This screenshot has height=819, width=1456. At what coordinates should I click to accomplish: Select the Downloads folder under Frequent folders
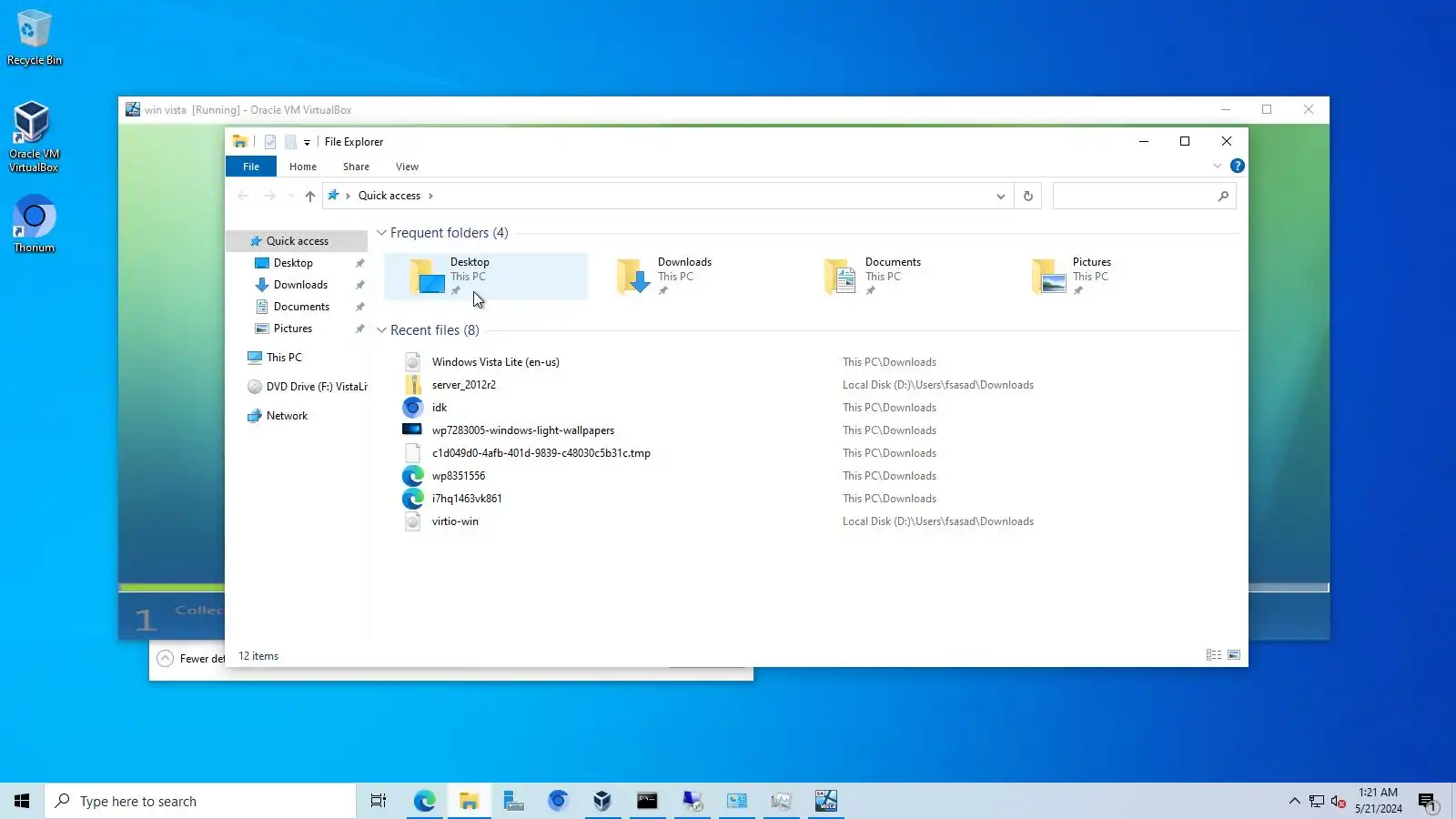click(x=693, y=277)
